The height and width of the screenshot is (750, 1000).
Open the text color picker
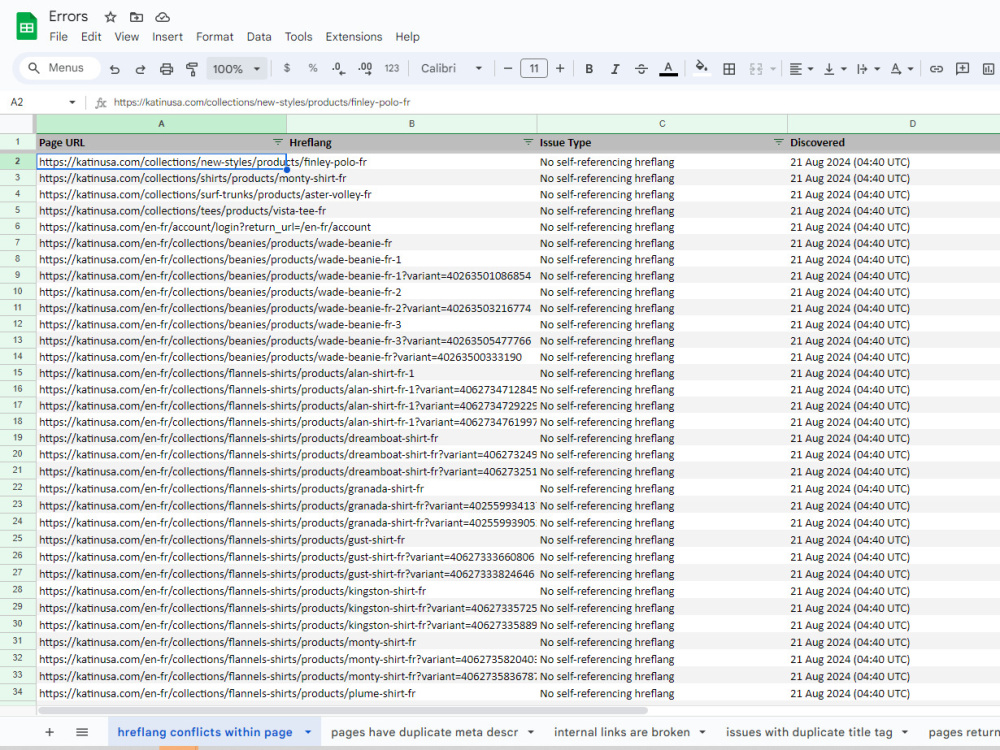[x=668, y=69]
